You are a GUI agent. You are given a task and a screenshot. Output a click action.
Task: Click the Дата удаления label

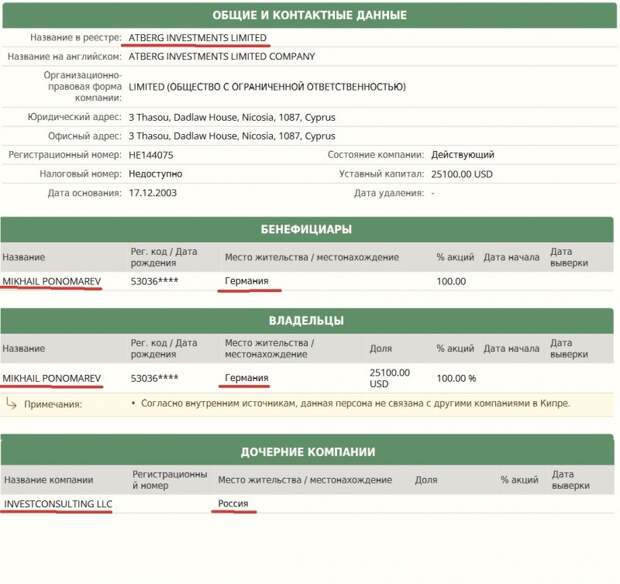click(389, 193)
